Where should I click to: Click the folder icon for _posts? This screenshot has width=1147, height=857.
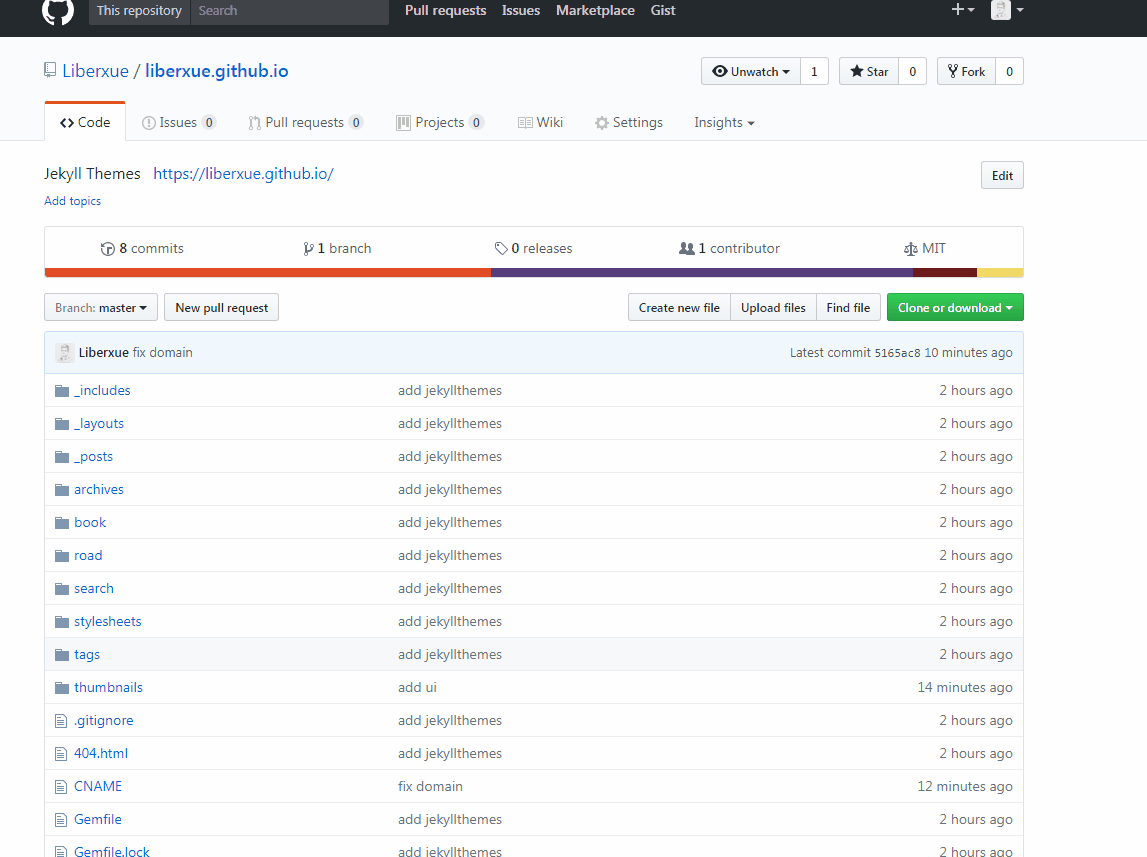click(x=62, y=456)
